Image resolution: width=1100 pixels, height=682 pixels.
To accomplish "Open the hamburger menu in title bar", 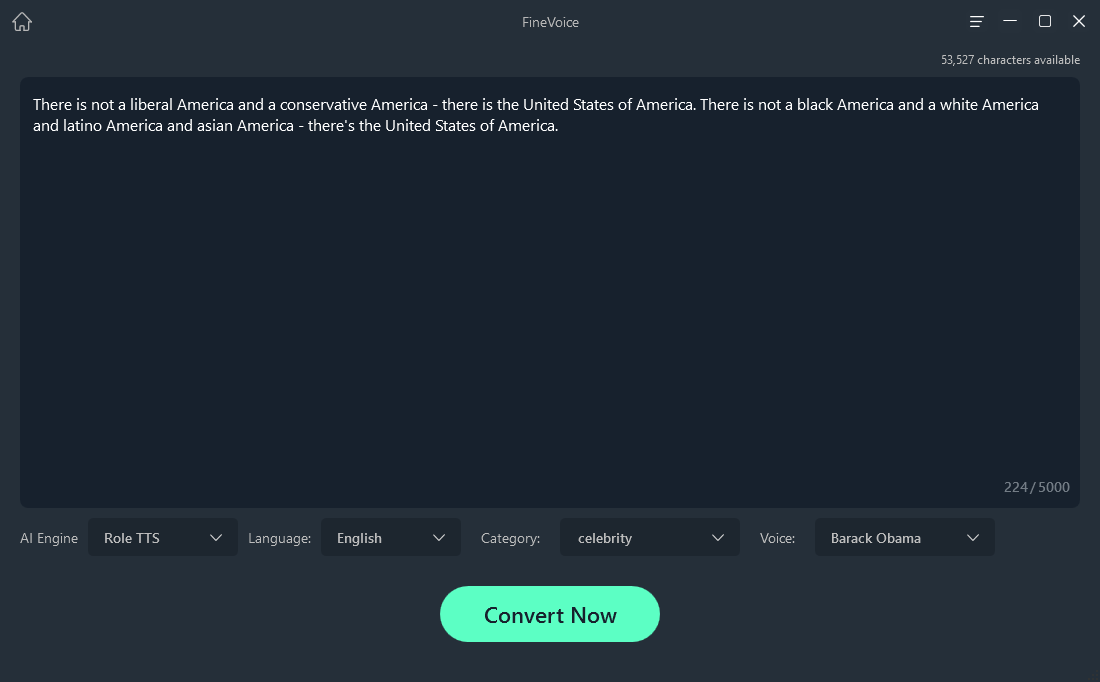I will coord(977,22).
